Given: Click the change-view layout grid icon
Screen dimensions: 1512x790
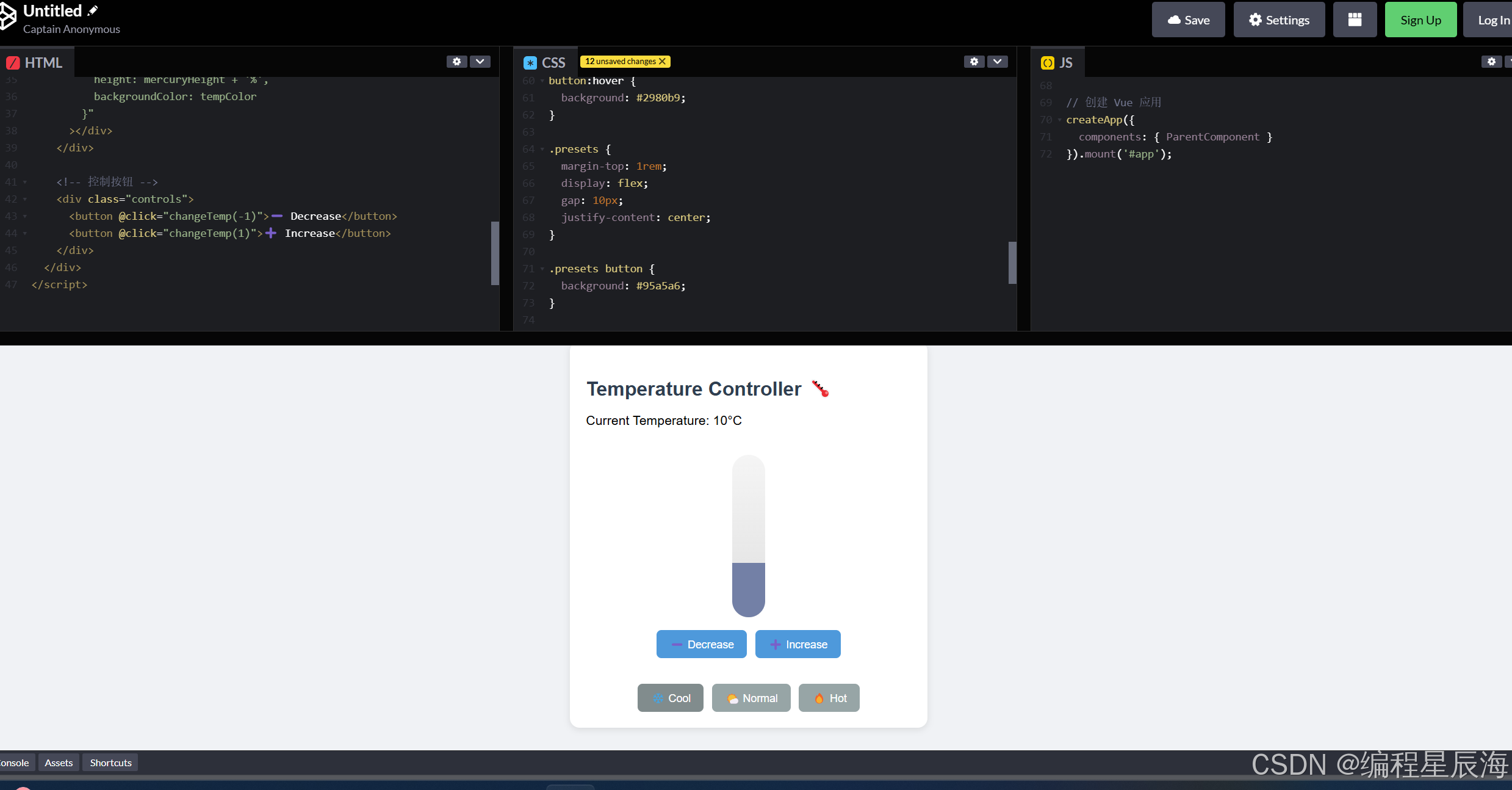Looking at the screenshot, I should [x=1355, y=20].
